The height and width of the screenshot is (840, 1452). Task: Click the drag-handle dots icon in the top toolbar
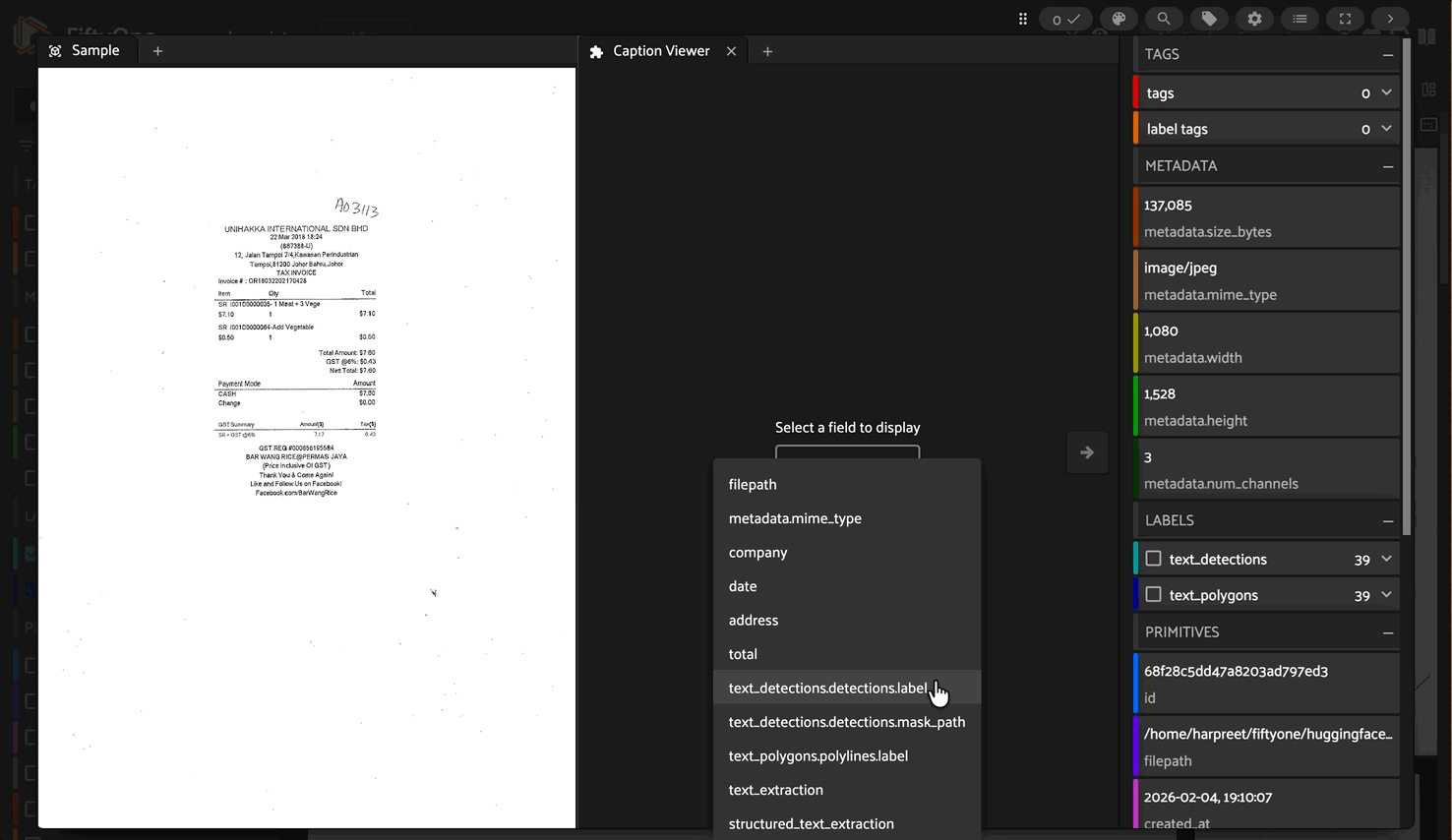point(1023,19)
